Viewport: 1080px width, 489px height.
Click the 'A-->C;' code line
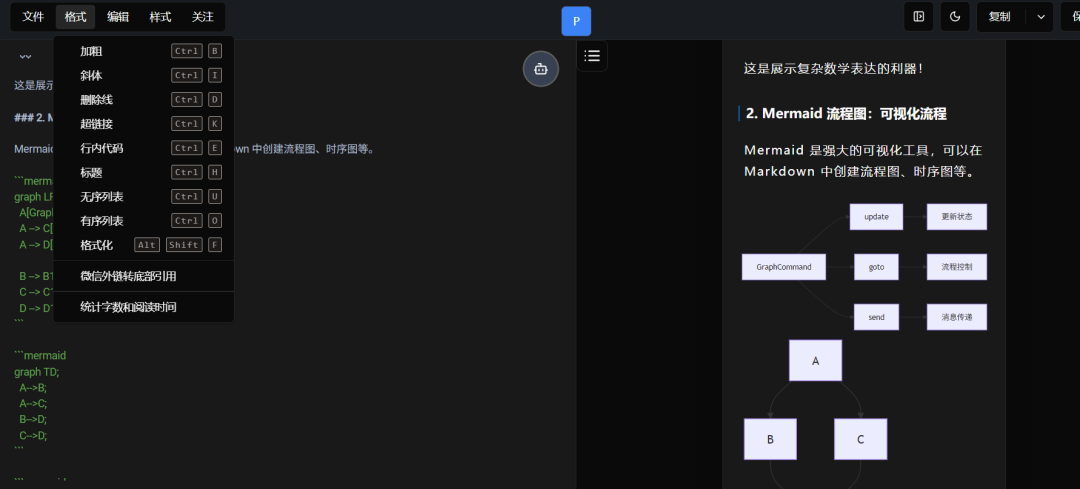tap(33, 404)
